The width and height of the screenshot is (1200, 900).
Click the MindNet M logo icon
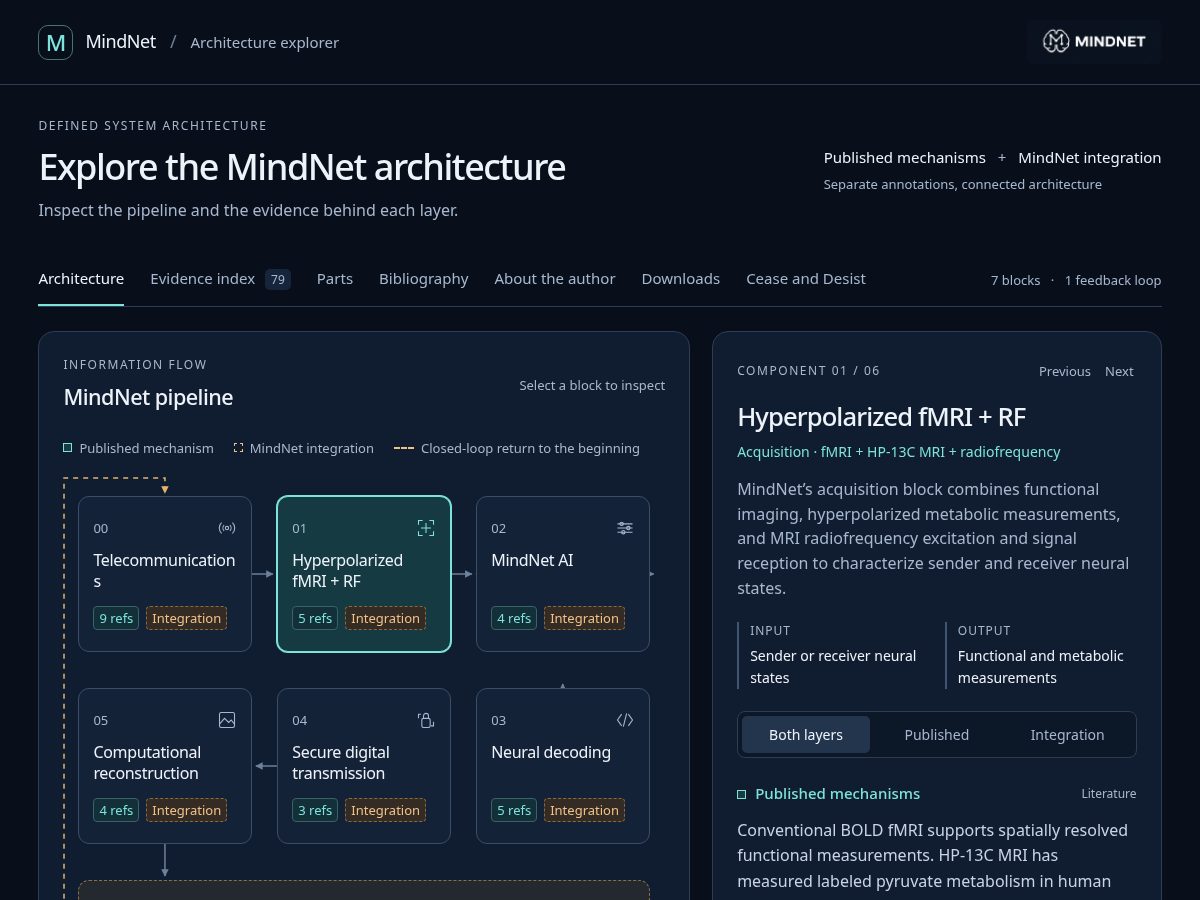(55, 42)
